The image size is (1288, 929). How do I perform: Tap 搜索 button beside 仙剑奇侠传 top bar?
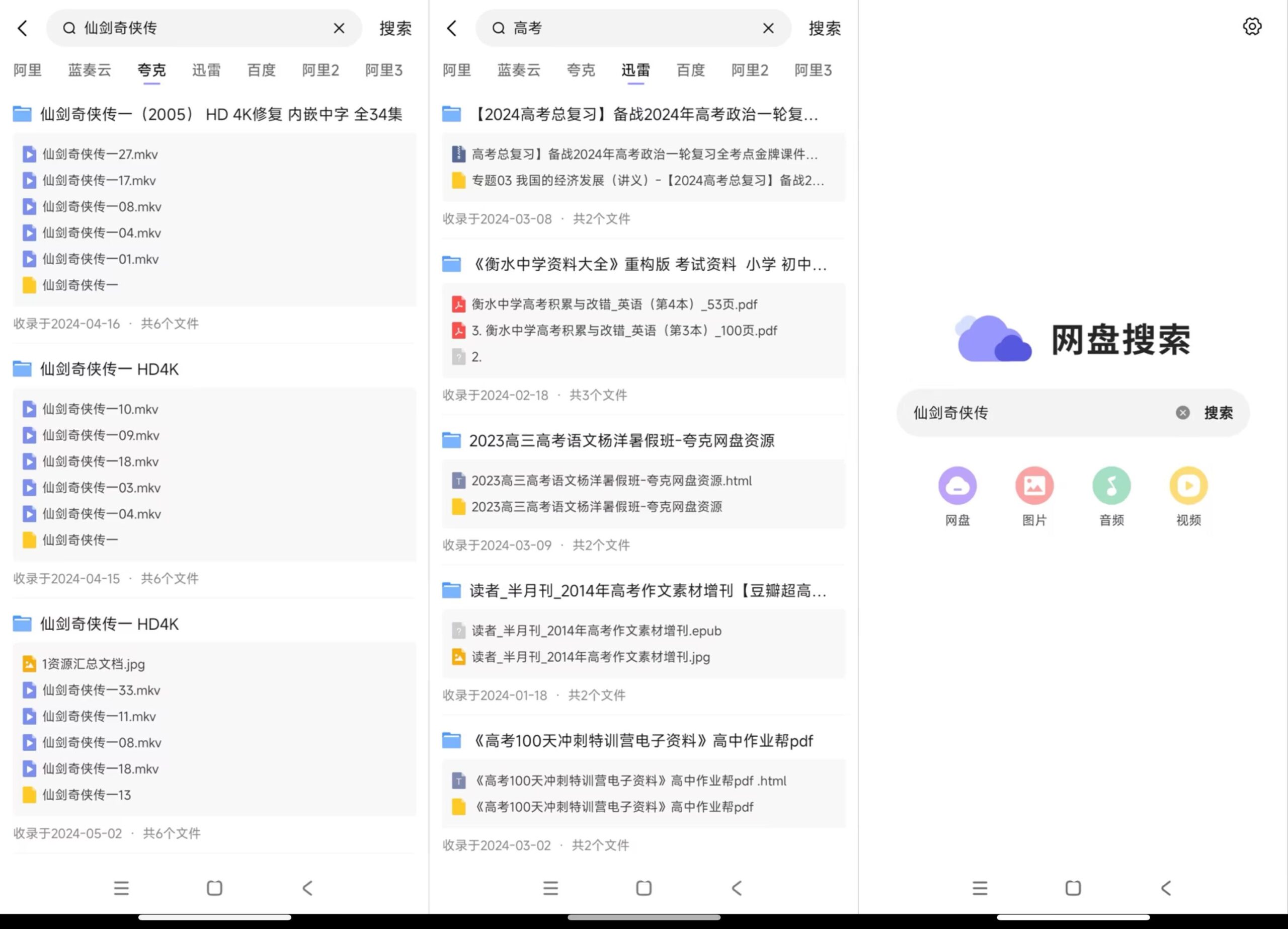point(396,28)
